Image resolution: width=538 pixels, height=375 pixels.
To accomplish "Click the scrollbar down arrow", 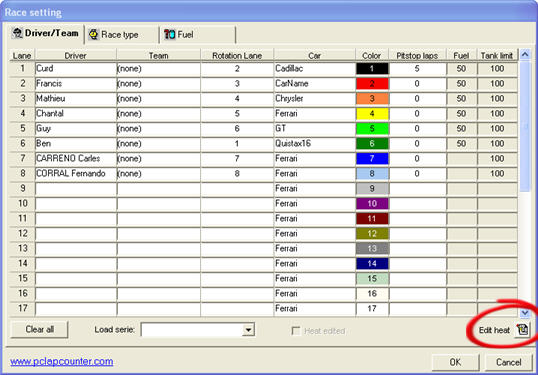I will 525,313.
